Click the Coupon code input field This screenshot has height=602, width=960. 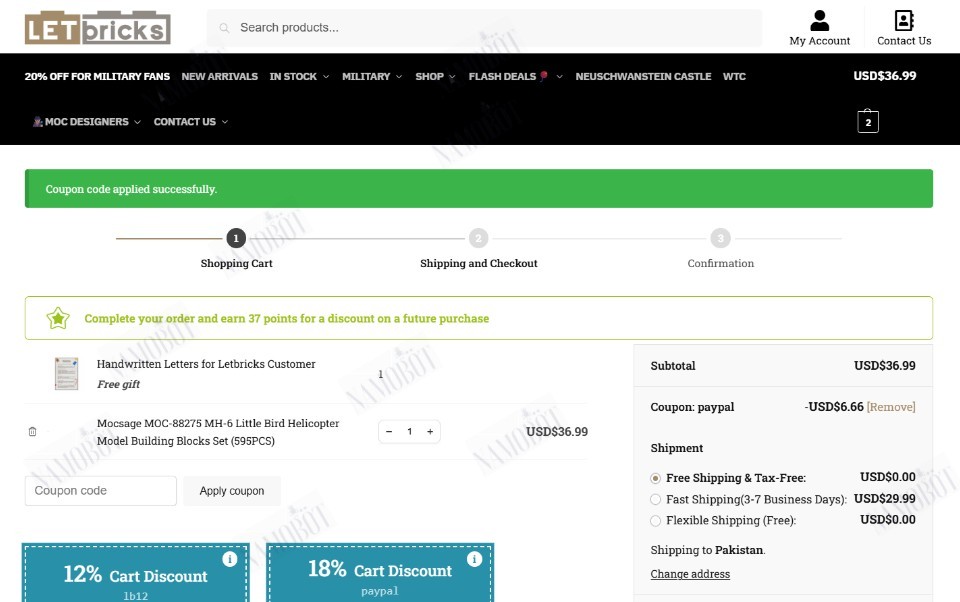click(101, 491)
